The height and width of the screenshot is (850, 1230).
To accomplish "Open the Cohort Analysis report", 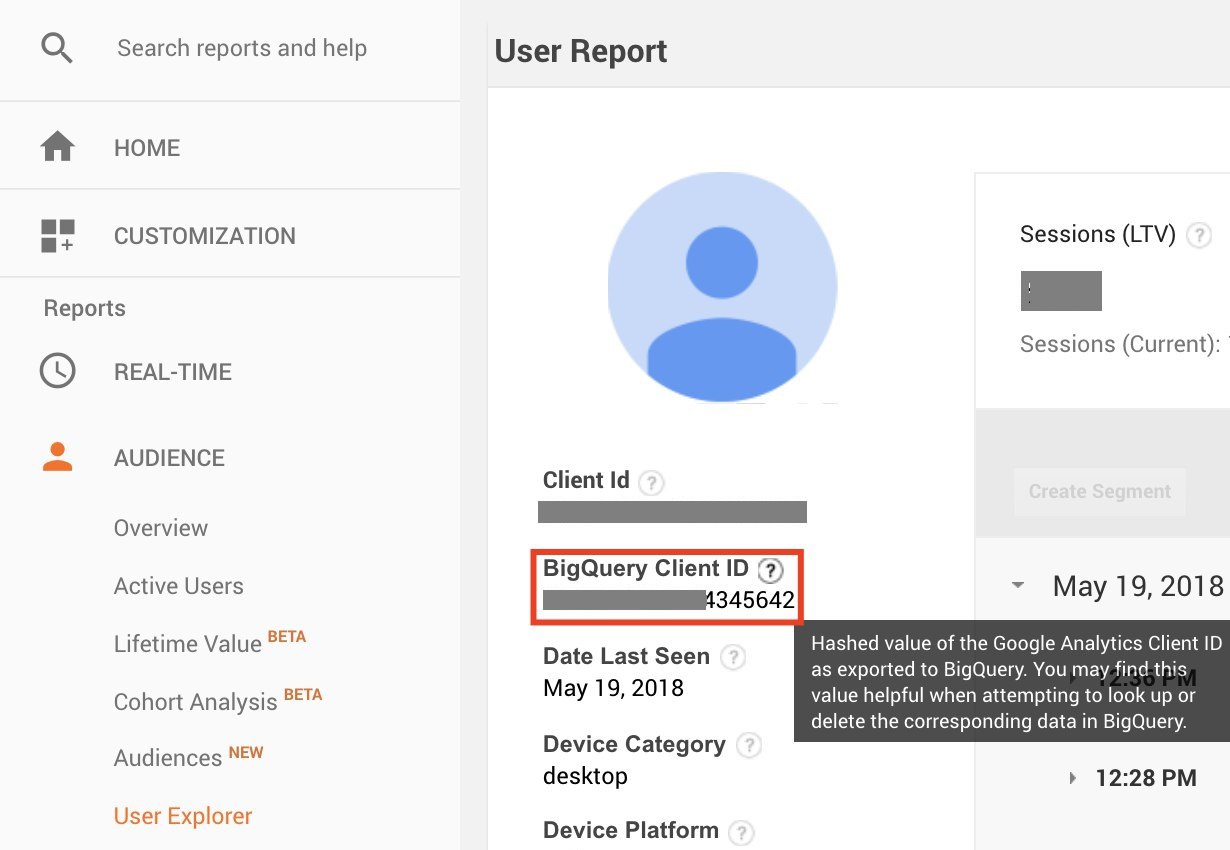I will [x=196, y=702].
